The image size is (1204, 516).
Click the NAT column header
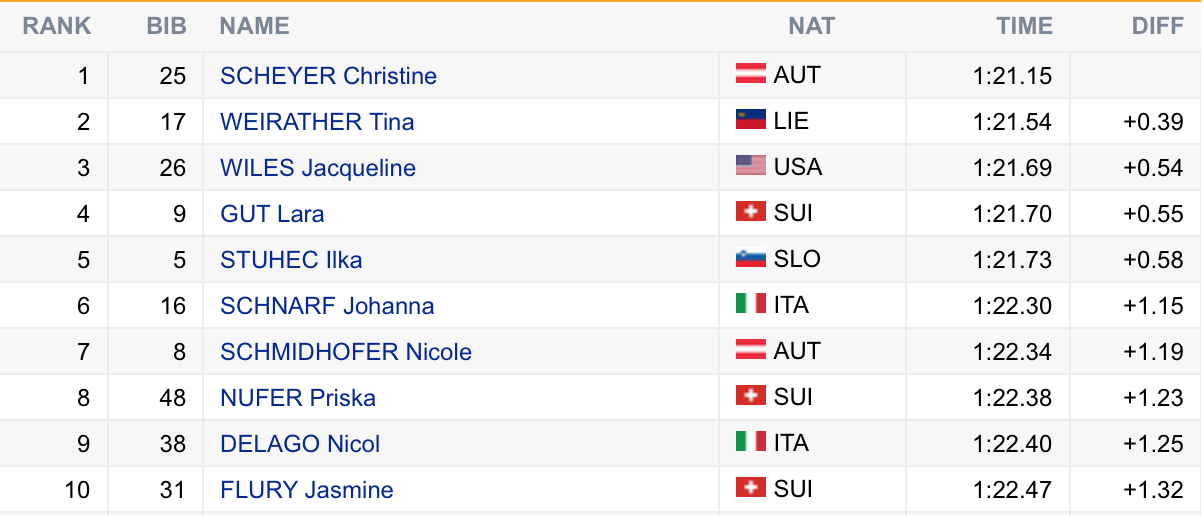811,27
